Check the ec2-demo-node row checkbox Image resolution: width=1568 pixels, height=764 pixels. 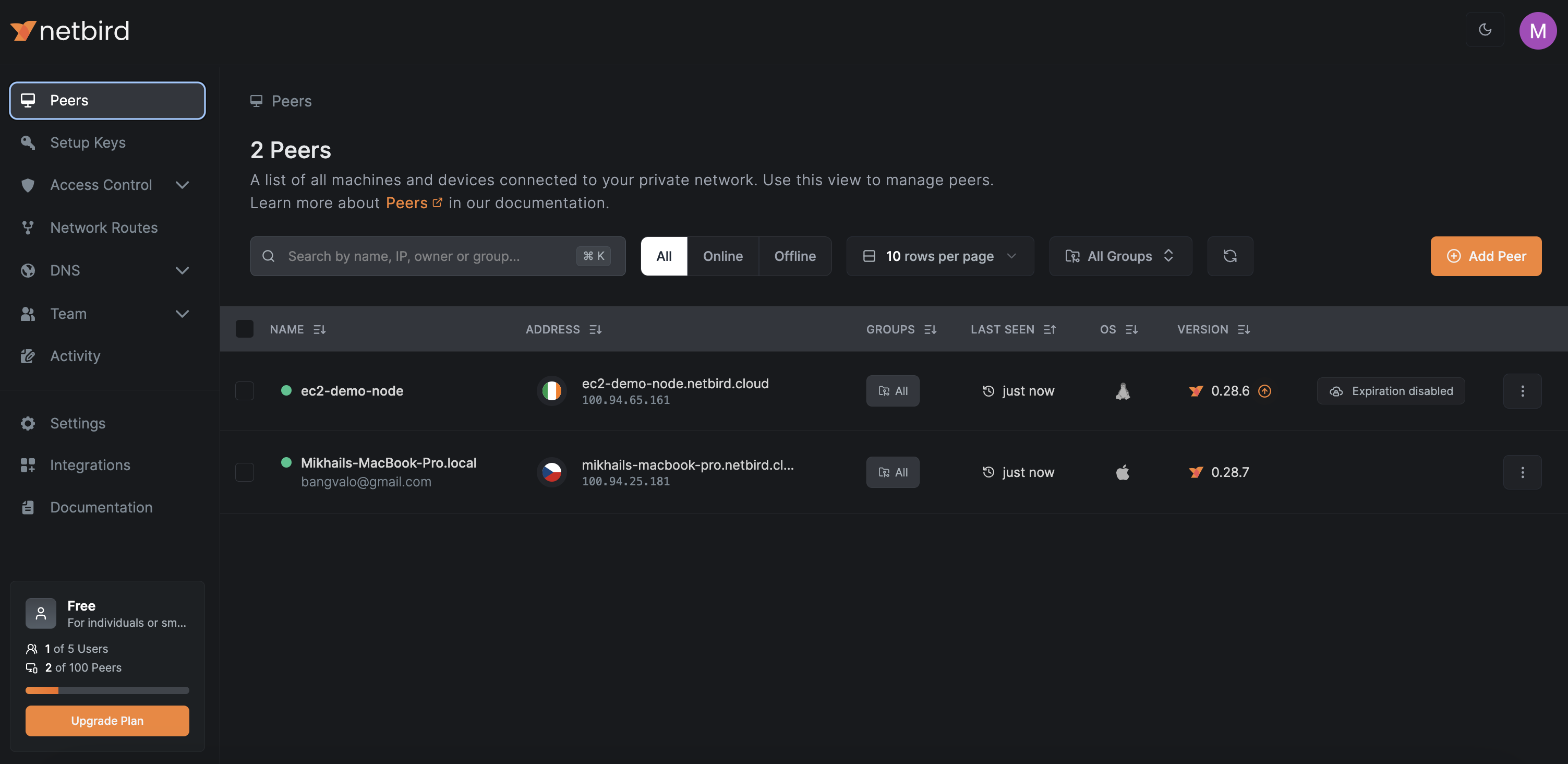point(244,391)
